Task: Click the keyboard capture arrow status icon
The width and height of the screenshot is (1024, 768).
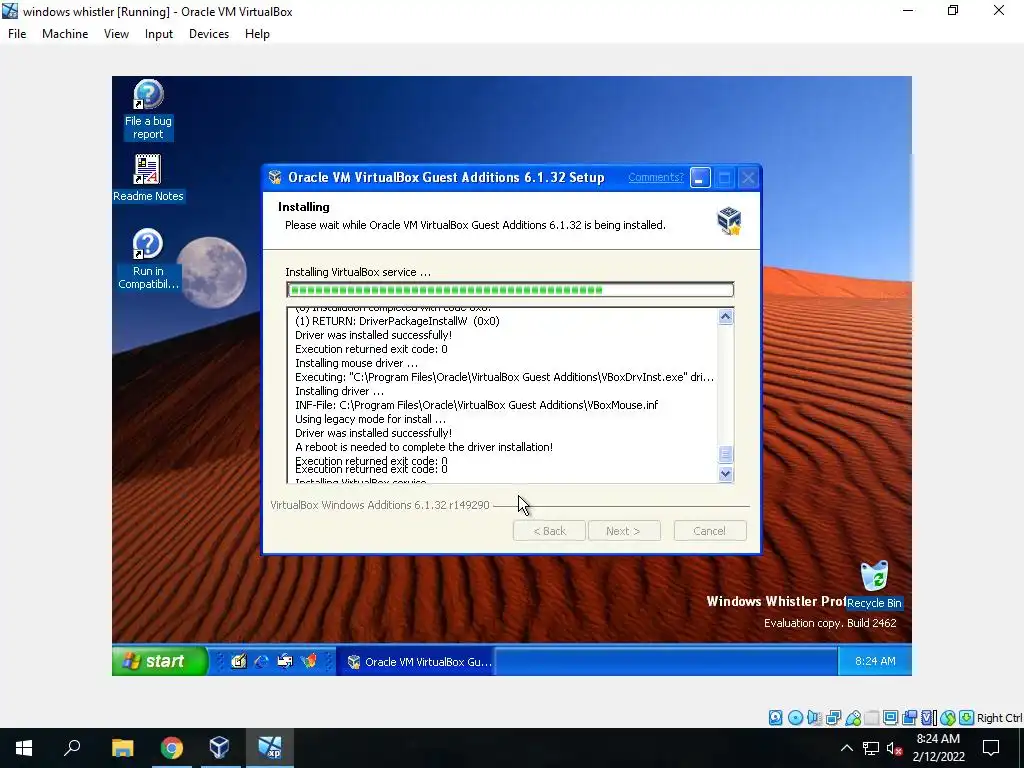Action: click(967, 718)
